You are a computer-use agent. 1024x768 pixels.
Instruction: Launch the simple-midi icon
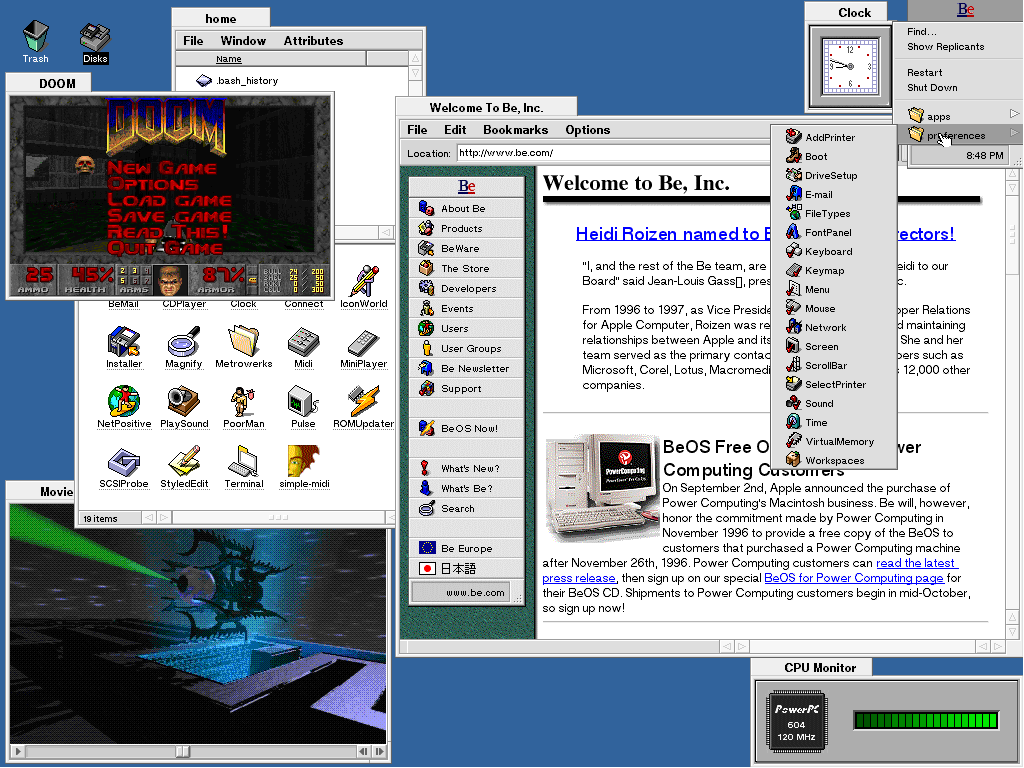pos(304,468)
